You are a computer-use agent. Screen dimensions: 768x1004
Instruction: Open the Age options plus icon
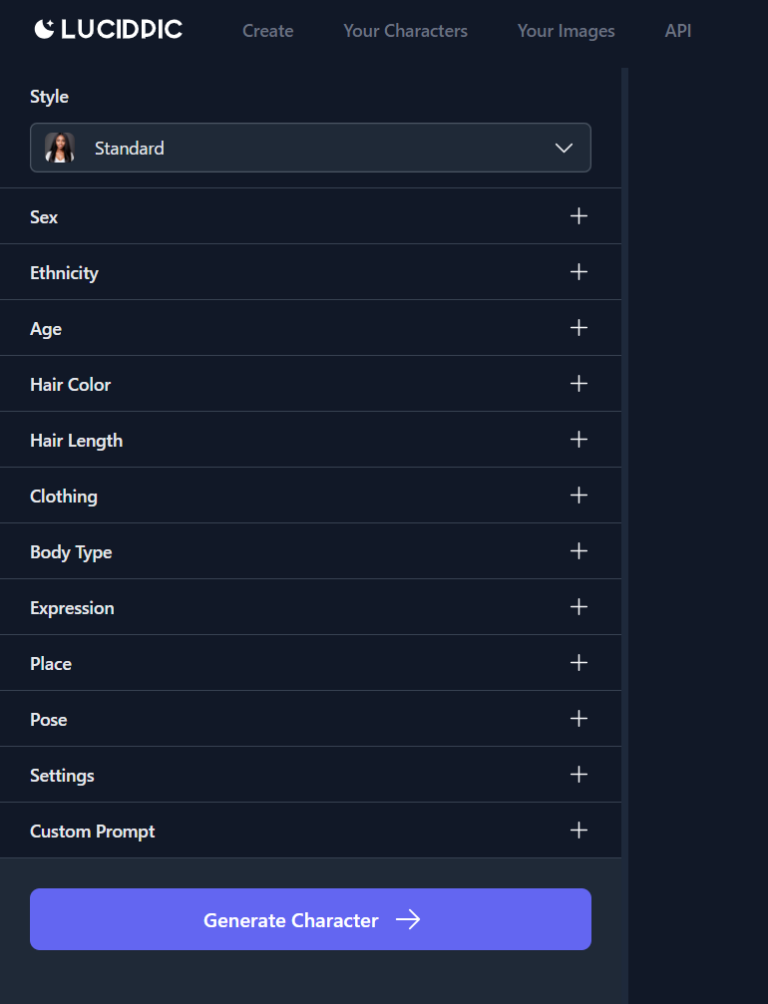click(578, 328)
